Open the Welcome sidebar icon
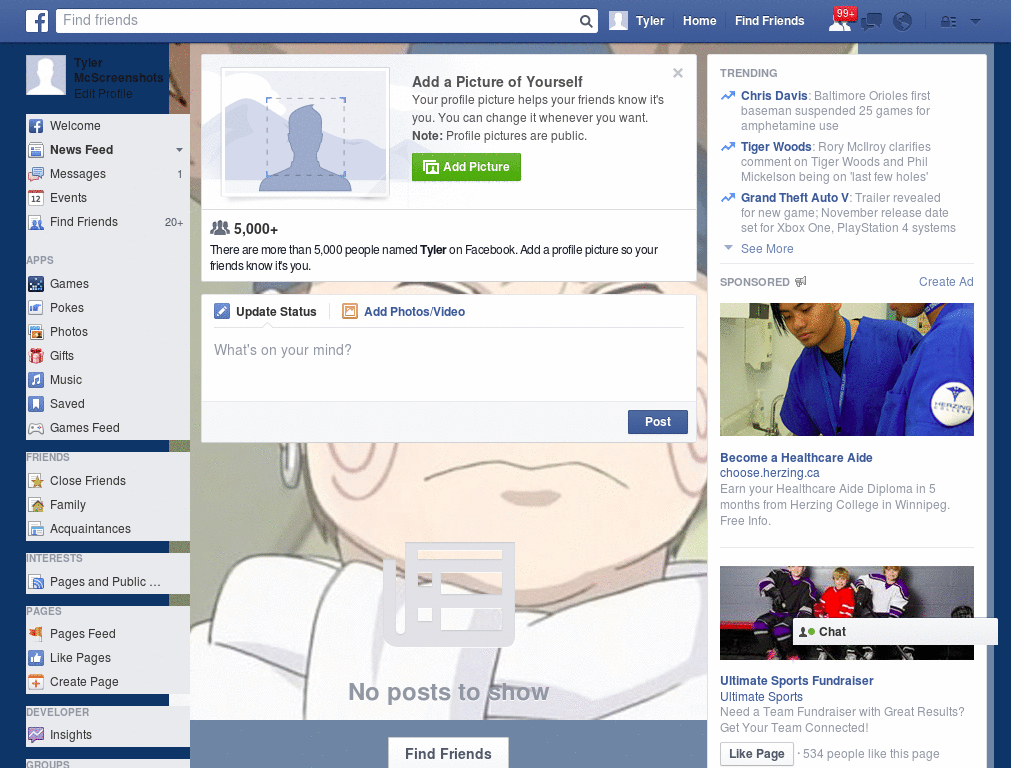The width and height of the screenshot is (1024, 768). (x=36, y=126)
